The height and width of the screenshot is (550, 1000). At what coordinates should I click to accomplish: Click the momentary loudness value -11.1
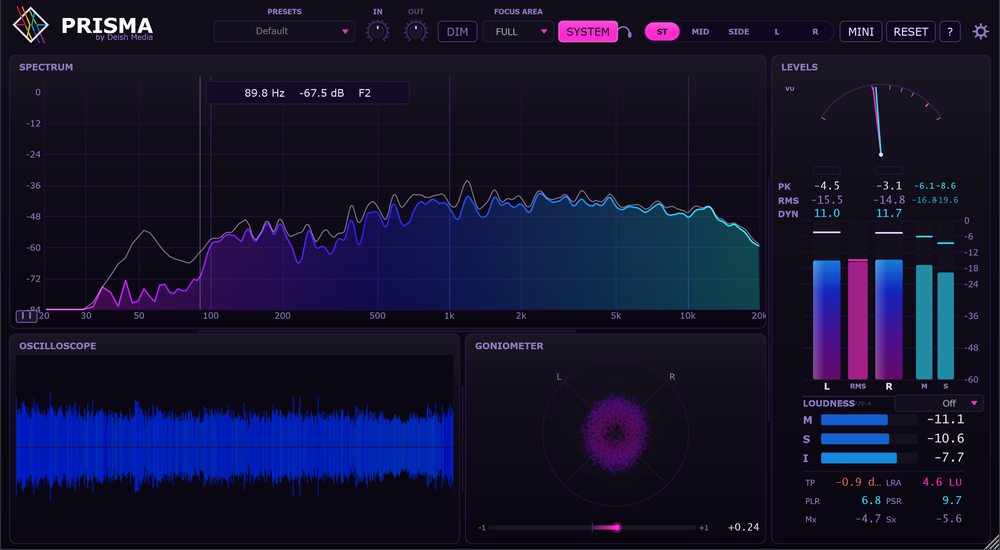coord(946,419)
